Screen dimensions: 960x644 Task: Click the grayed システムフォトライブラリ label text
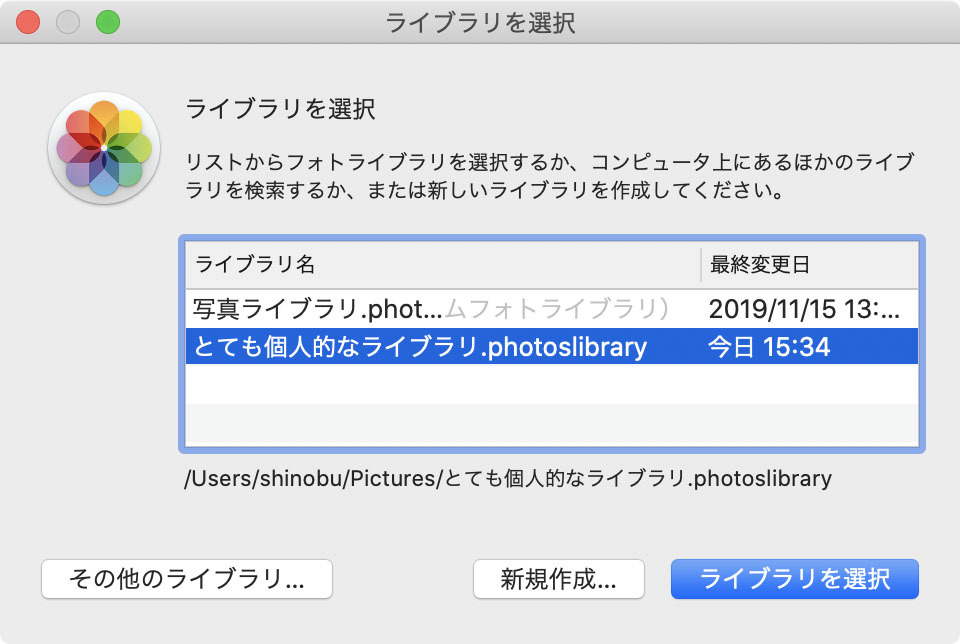point(556,309)
